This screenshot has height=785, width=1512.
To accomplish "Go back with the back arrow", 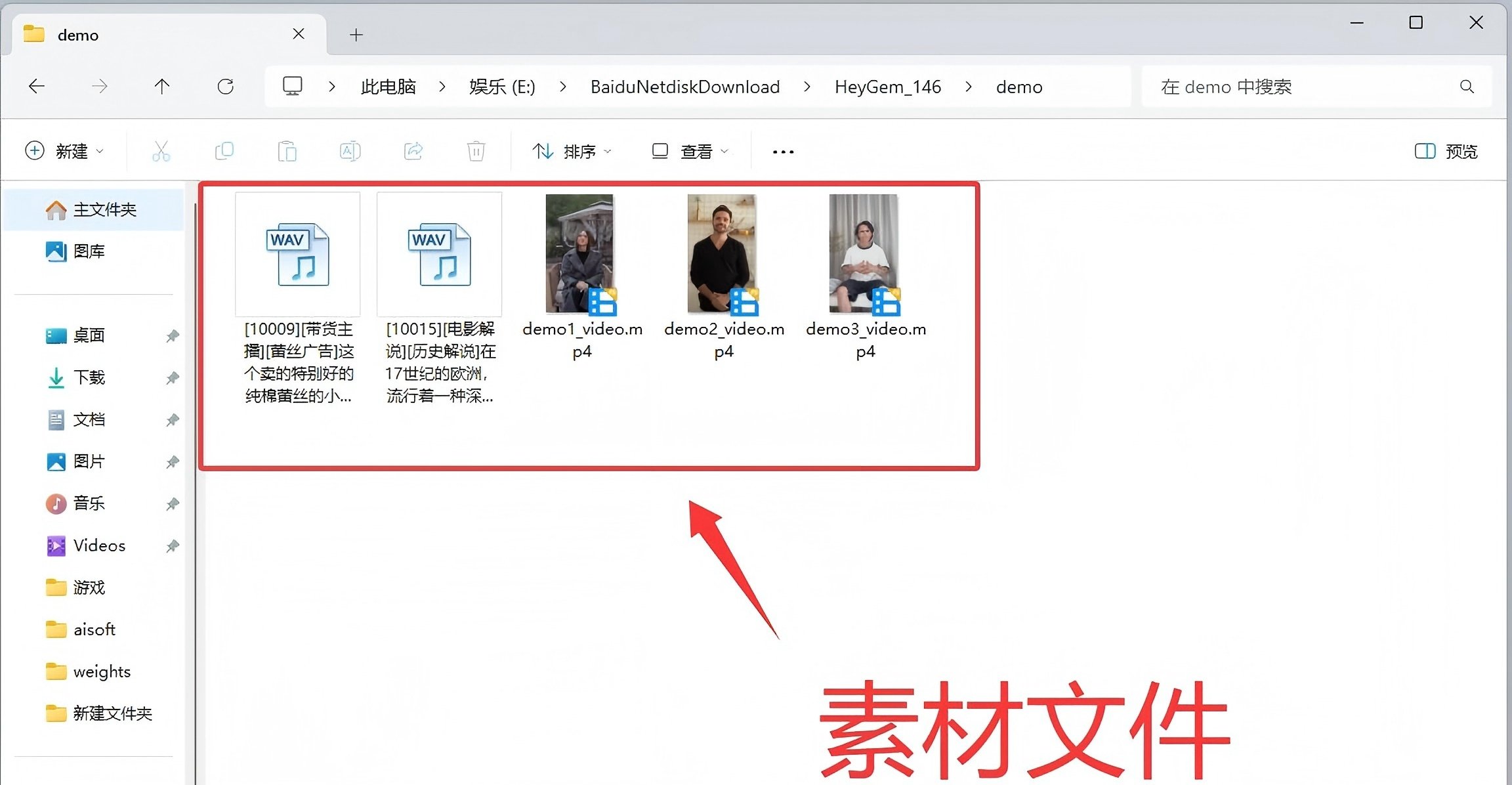I will tap(37, 86).
